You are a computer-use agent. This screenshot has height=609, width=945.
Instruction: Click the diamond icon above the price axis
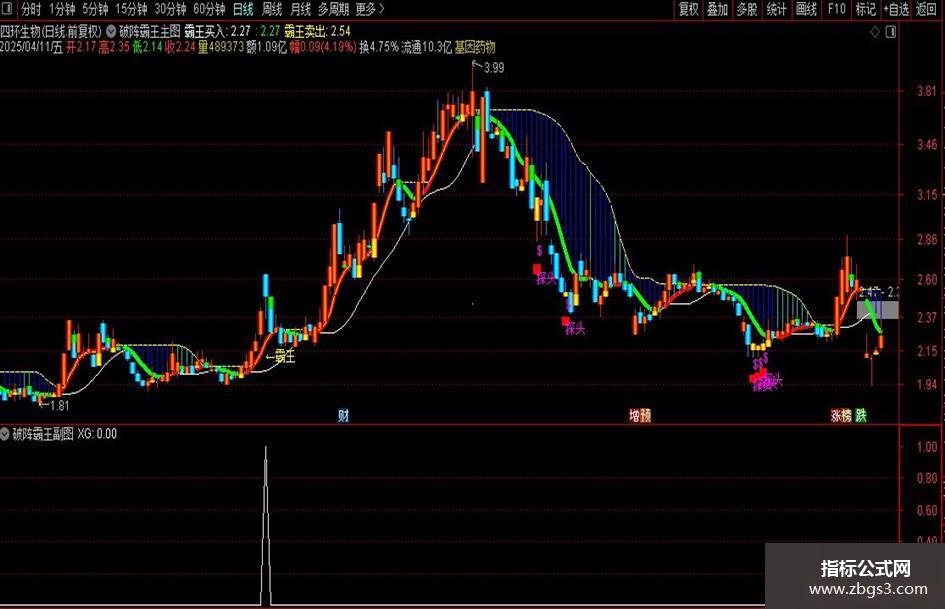click(874, 33)
